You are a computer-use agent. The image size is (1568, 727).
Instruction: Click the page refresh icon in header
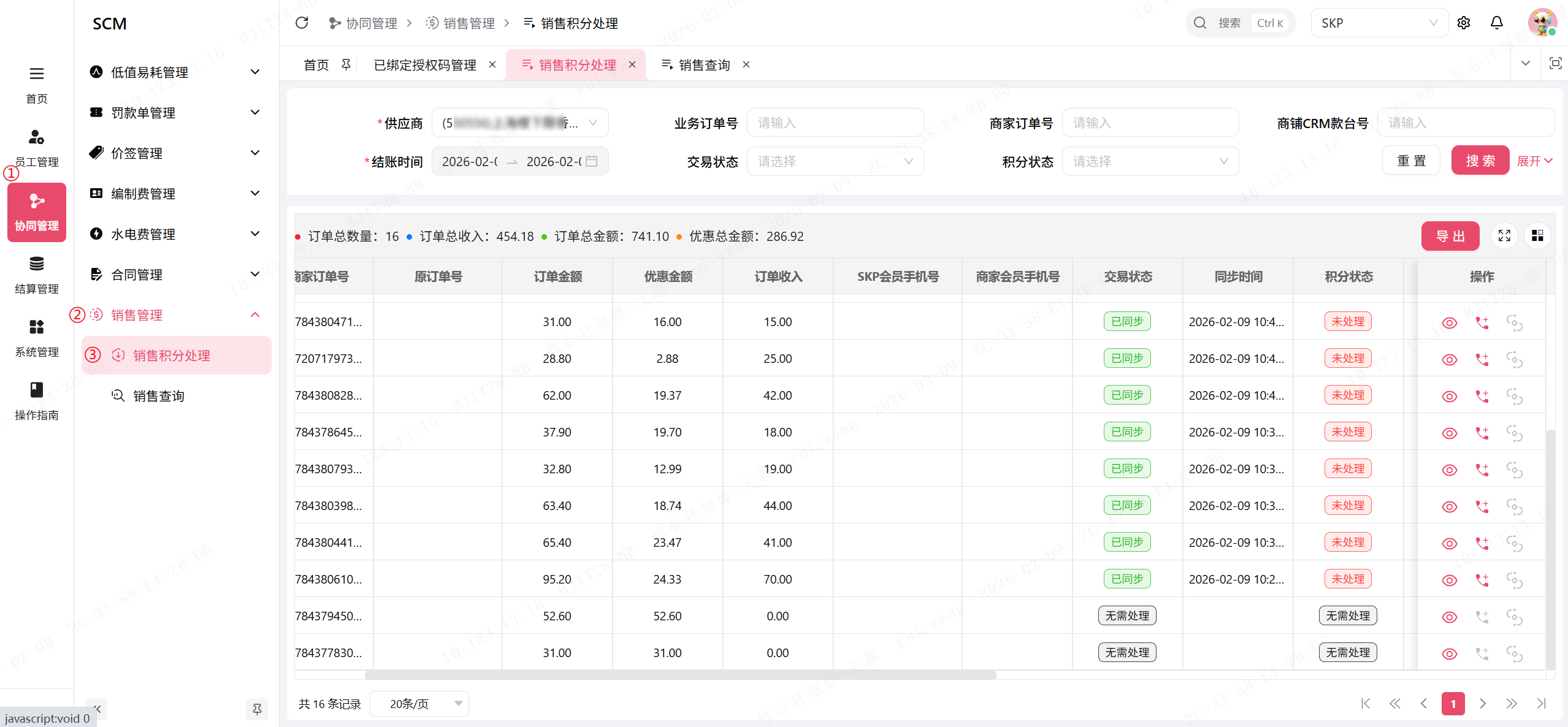click(301, 23)
